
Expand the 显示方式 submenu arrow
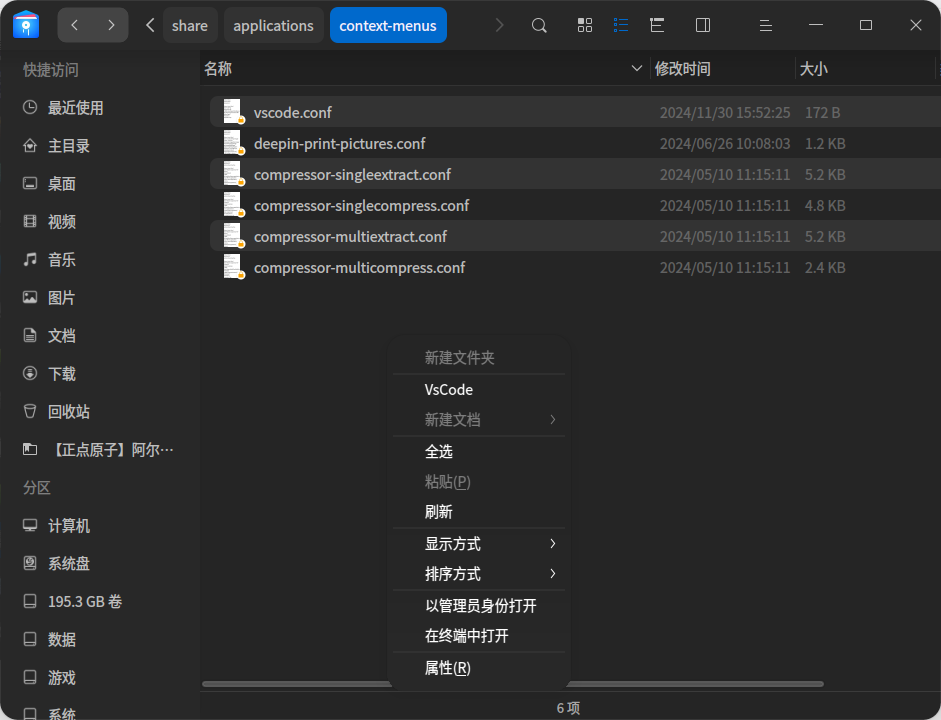(x=553, y=544)
